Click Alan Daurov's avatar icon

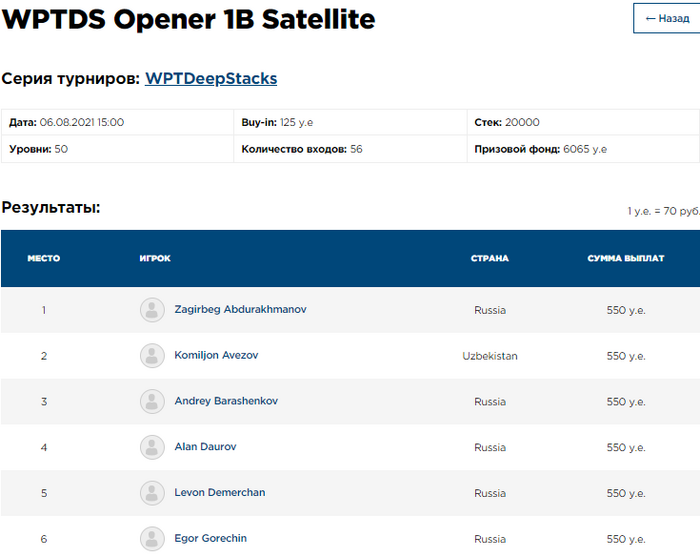(x=152, y=447)
